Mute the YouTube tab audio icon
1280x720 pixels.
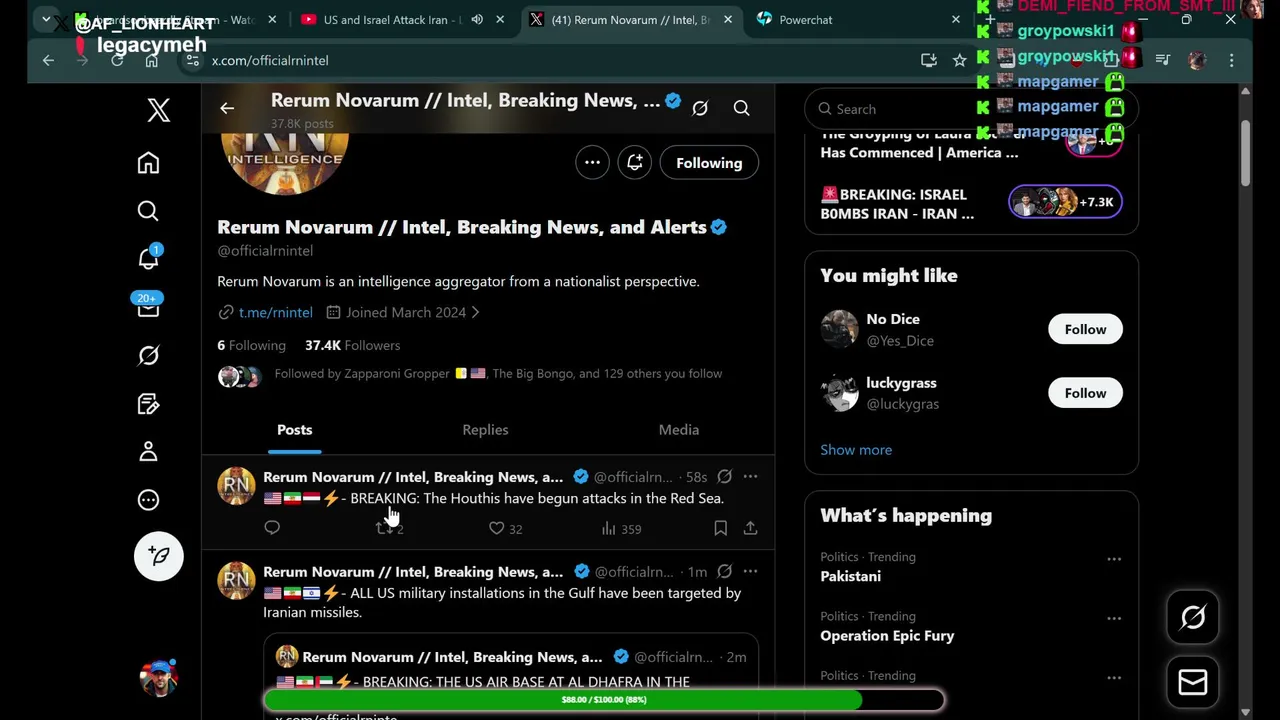[478, 19]
